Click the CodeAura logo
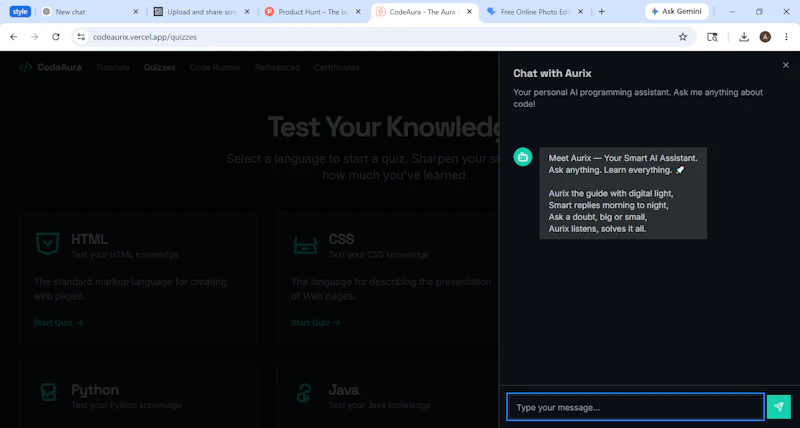 point(51,67)
